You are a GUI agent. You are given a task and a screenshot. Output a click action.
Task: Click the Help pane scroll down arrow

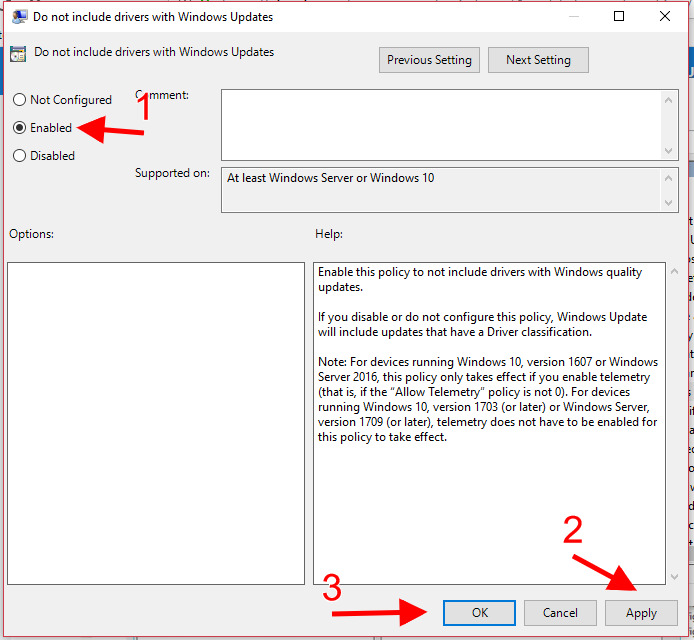[x=674, y=576]
